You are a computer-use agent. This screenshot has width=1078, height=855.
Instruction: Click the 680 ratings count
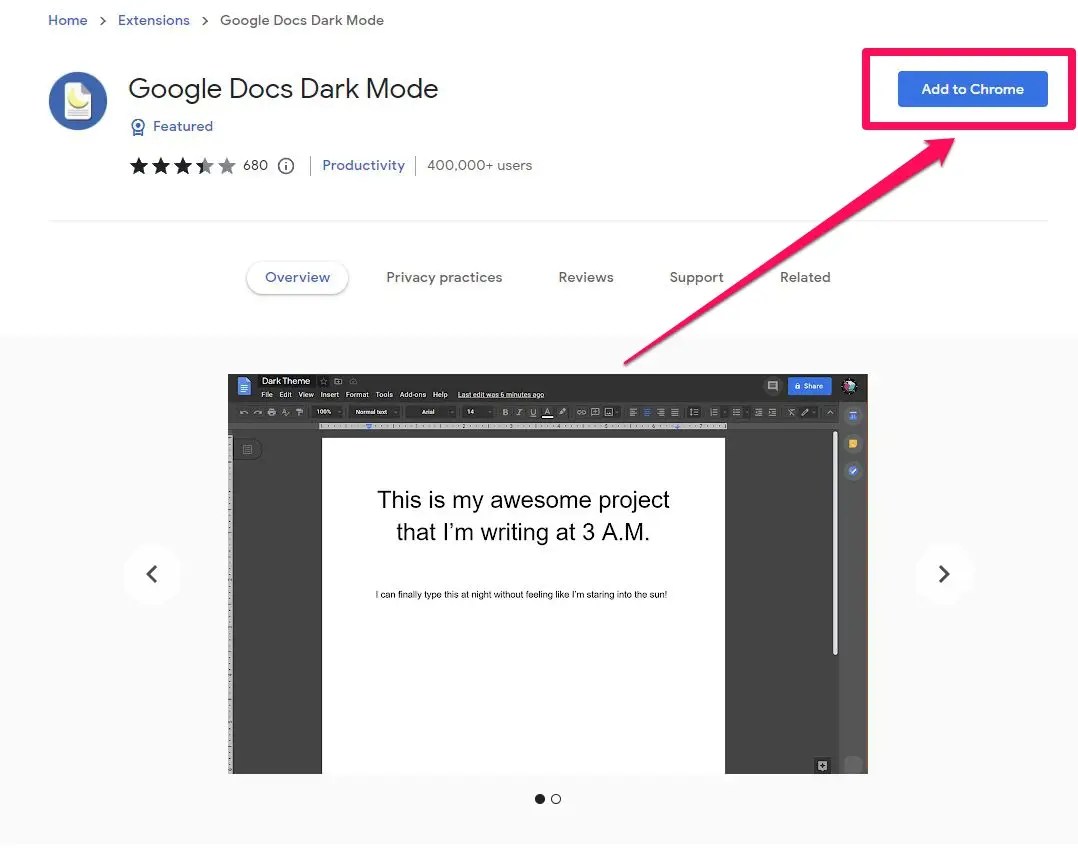tap(255, 166)
